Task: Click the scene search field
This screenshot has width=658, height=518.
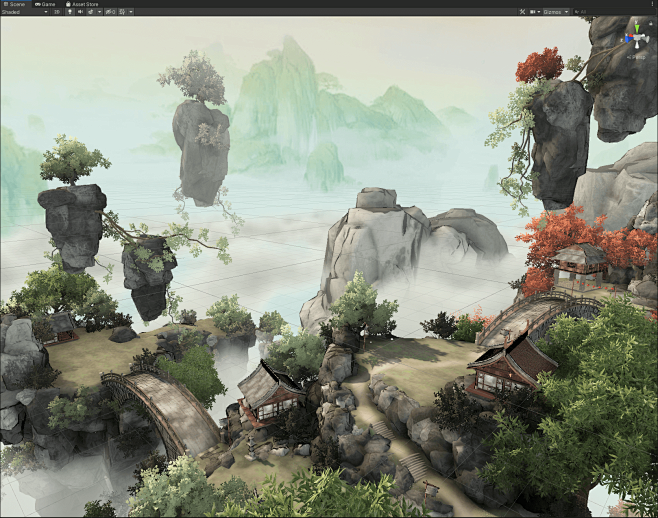Action: (x=614, y=12)
